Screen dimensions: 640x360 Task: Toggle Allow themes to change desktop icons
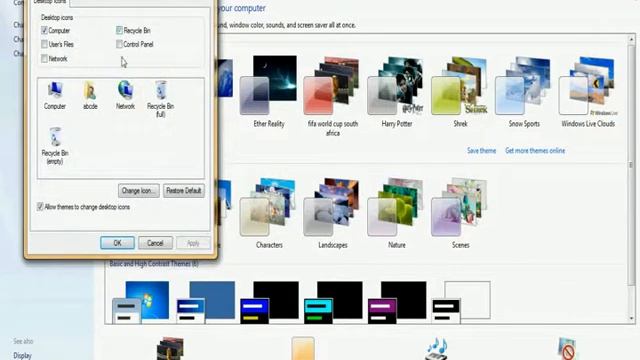40,207
